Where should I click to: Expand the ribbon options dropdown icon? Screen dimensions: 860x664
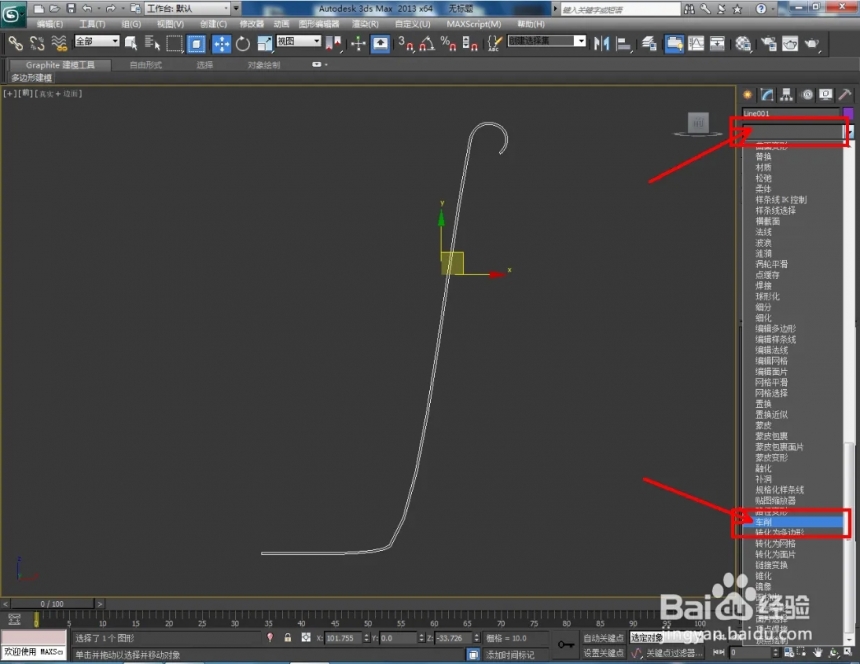[x=319, y=64]
